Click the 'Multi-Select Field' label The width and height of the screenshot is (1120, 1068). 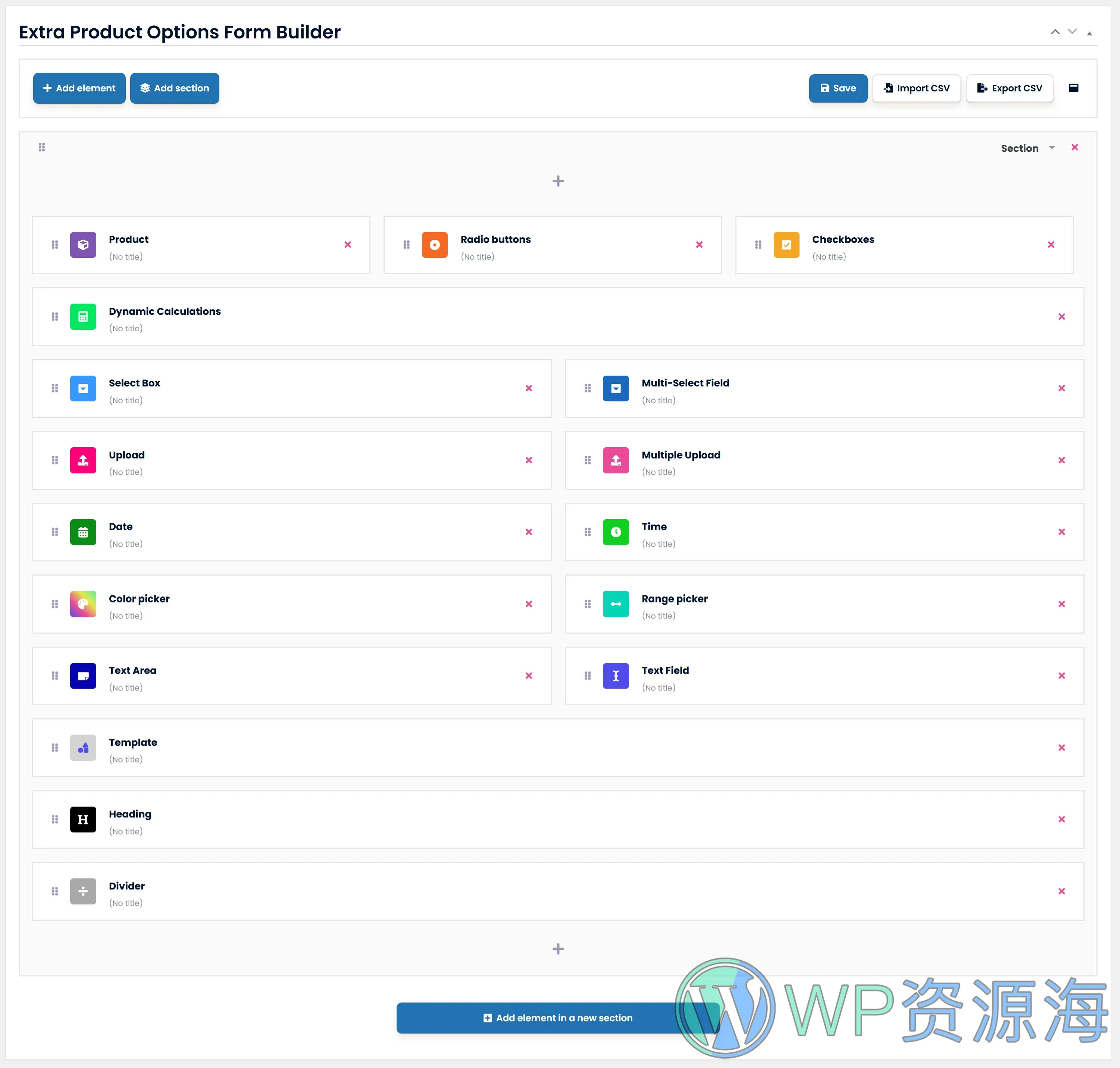point(685,383)
